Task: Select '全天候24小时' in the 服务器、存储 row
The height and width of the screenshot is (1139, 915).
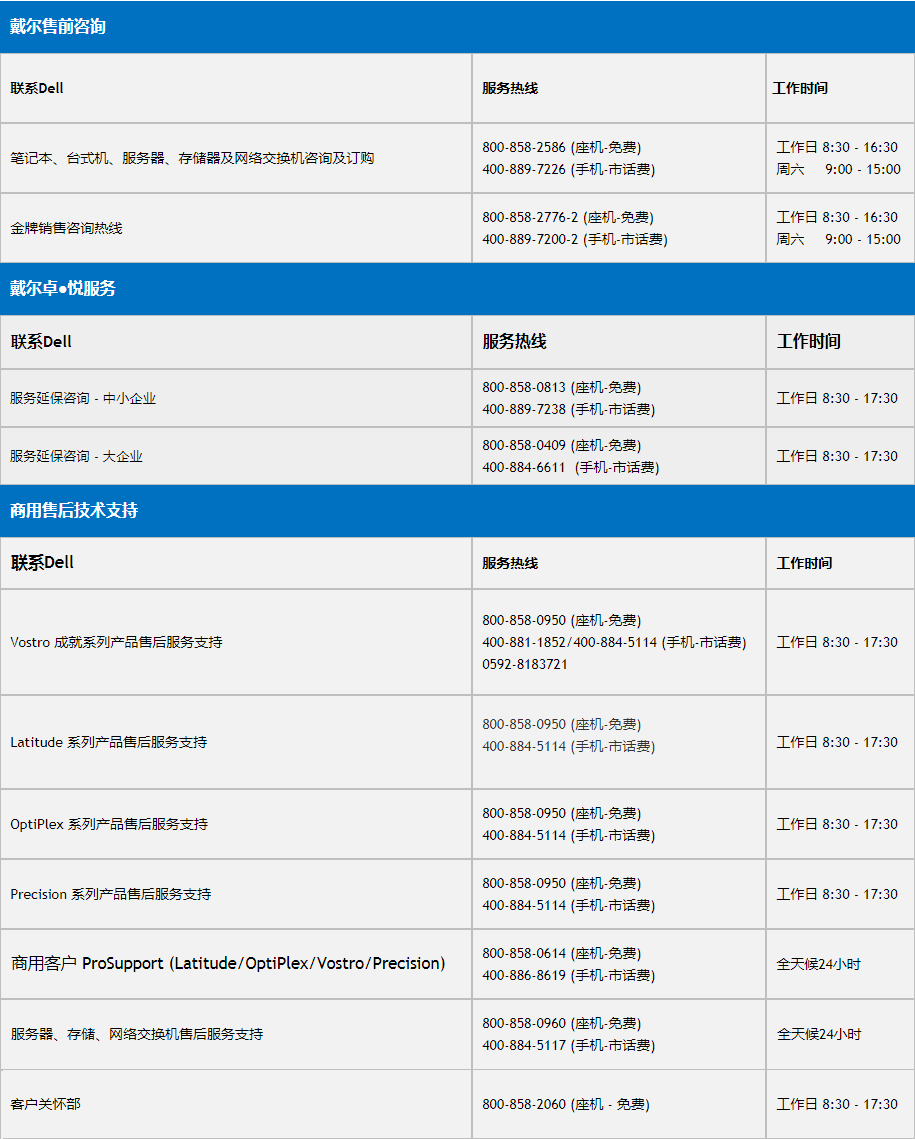Action: (x=818, y=1034)
